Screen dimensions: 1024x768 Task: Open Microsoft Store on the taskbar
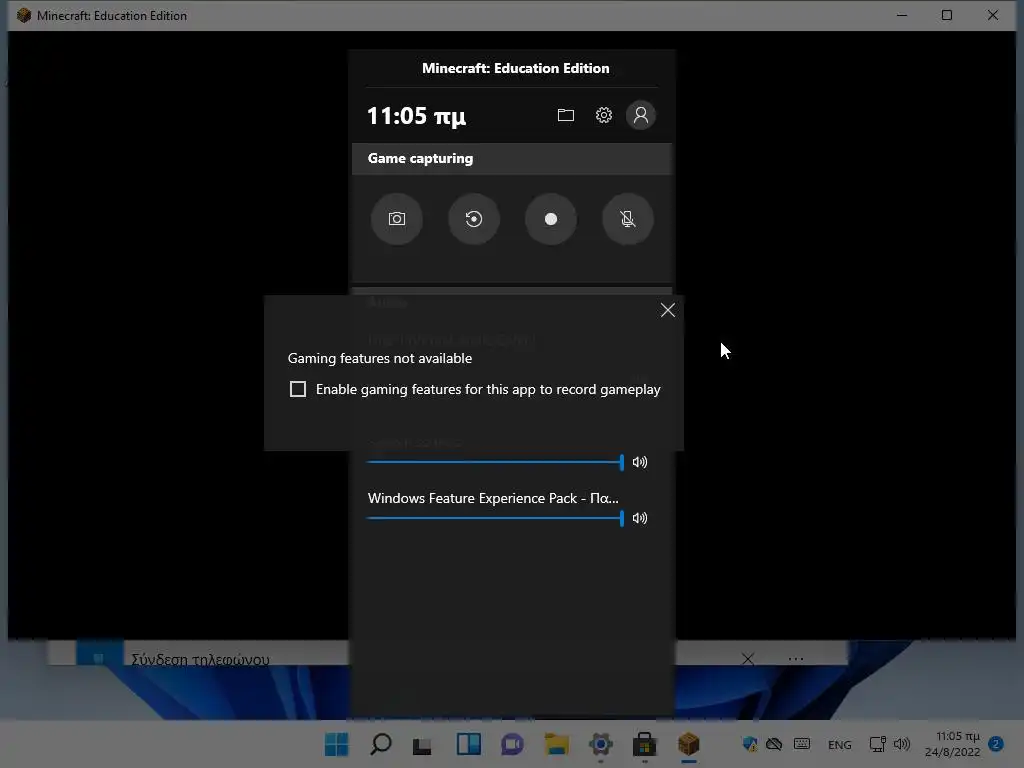[x=645, y=744]
